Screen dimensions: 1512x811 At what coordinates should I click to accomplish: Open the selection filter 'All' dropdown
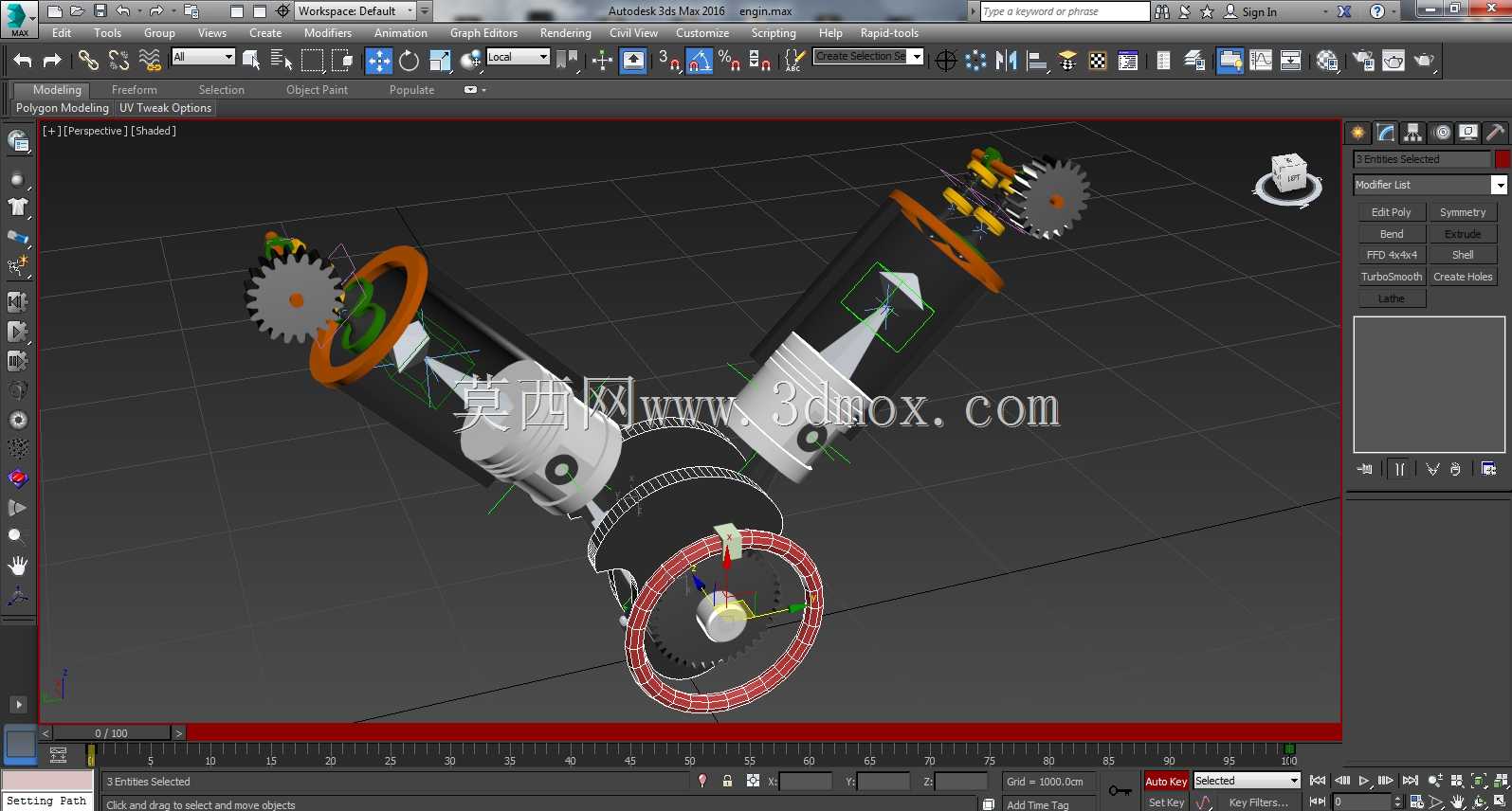(x=203, y=57)
